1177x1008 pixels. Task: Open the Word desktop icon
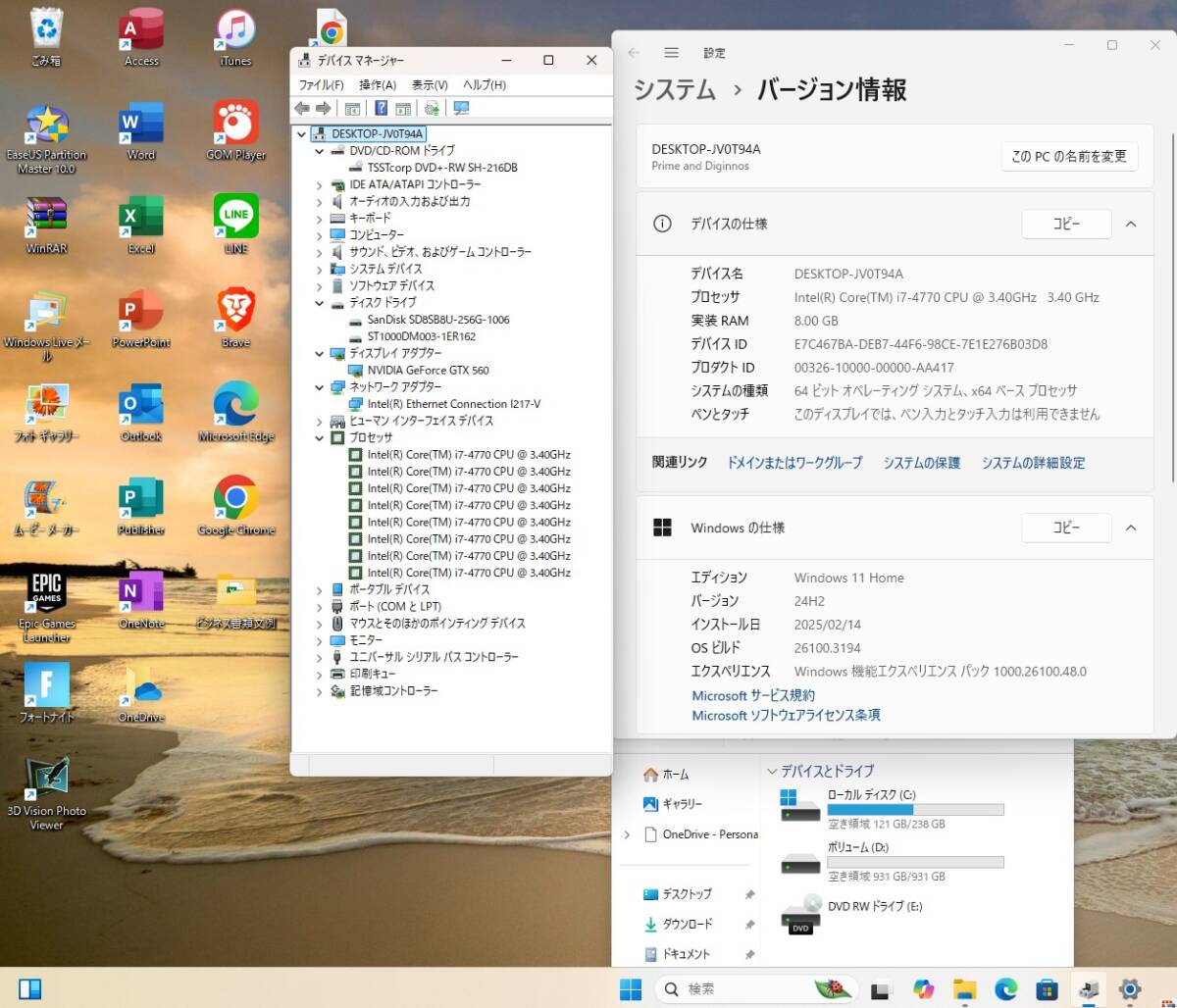141,132
